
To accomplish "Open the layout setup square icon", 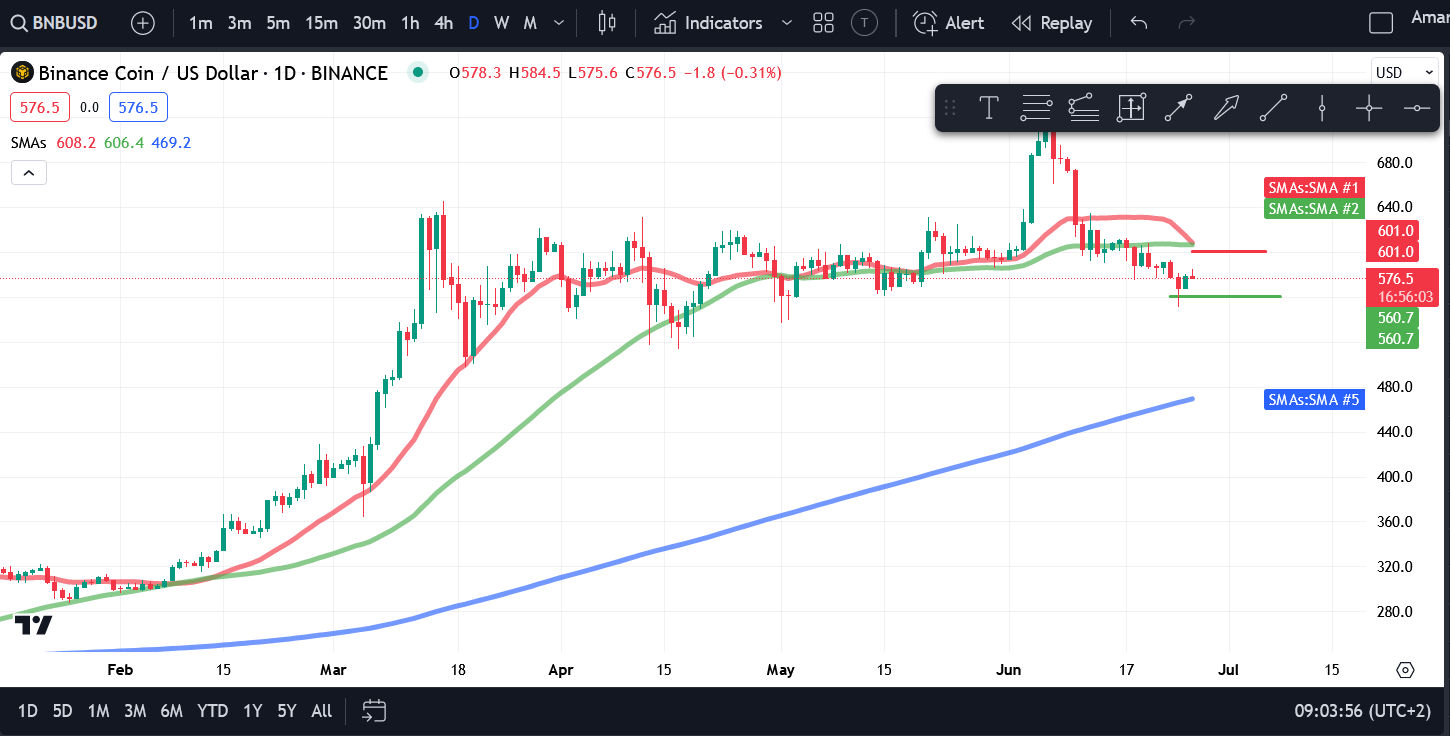I will [x=1381, y=22].
